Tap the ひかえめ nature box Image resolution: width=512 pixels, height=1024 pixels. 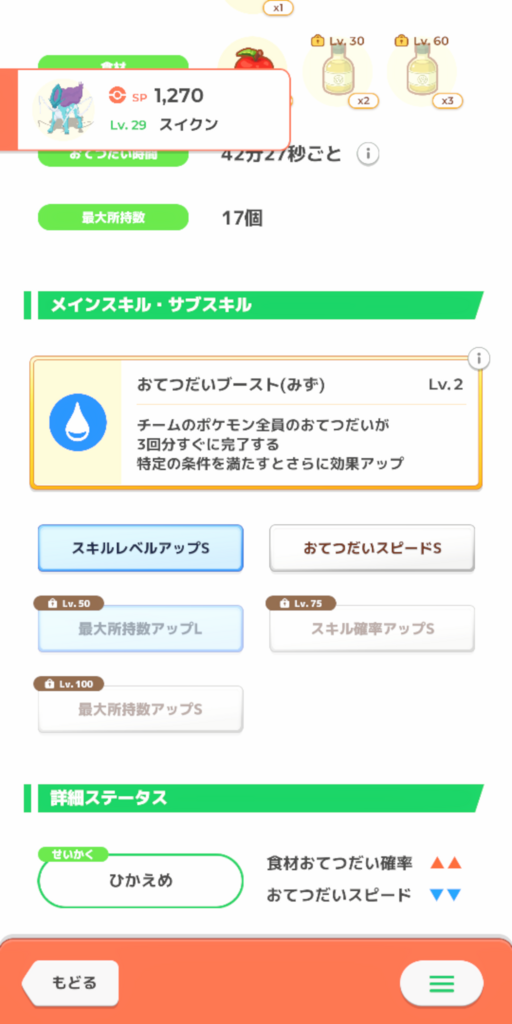coord(140,880)
